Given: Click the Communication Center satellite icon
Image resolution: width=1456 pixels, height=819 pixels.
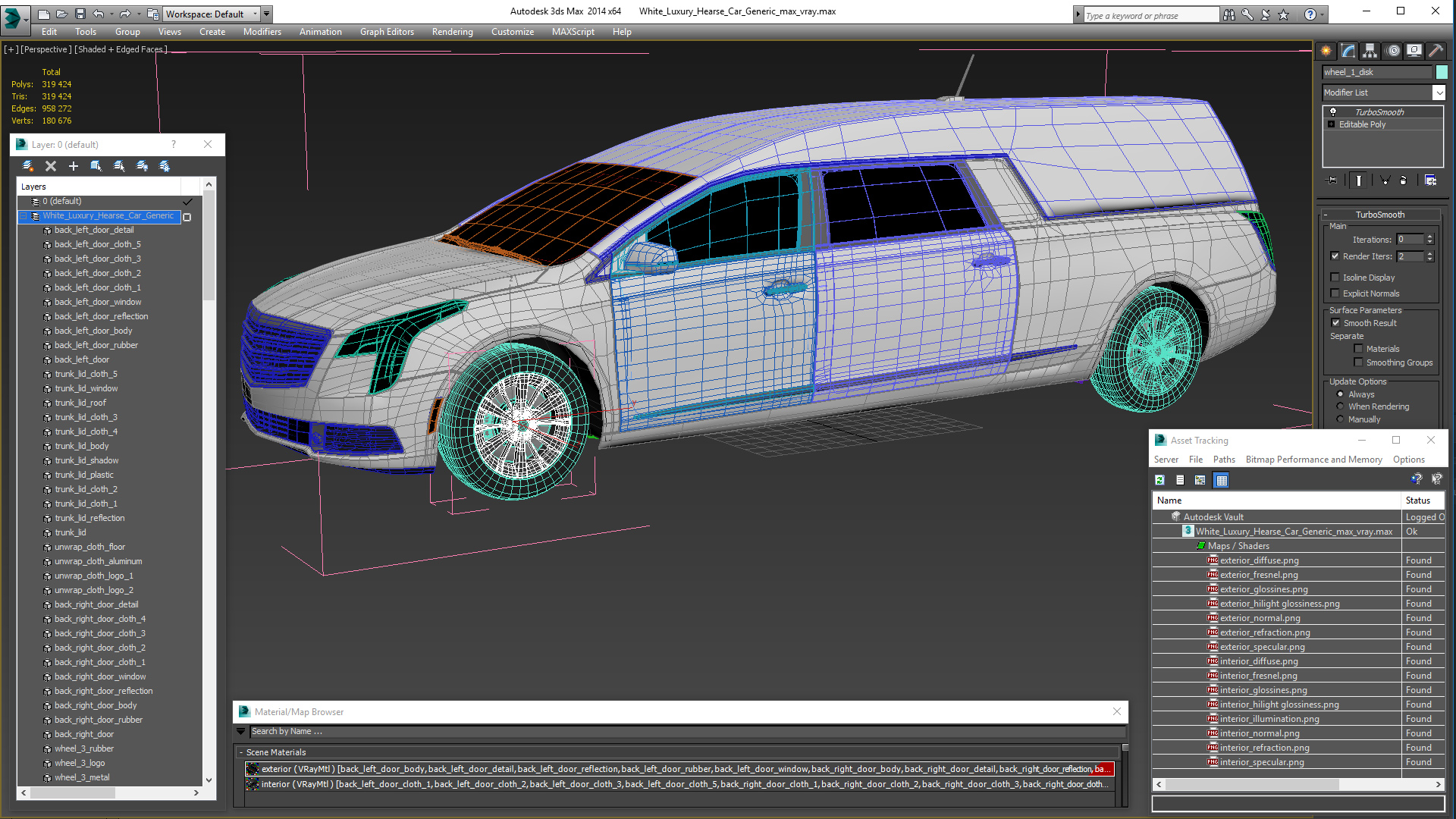Looking at the screenshot, I should [x=1265, y=14].
